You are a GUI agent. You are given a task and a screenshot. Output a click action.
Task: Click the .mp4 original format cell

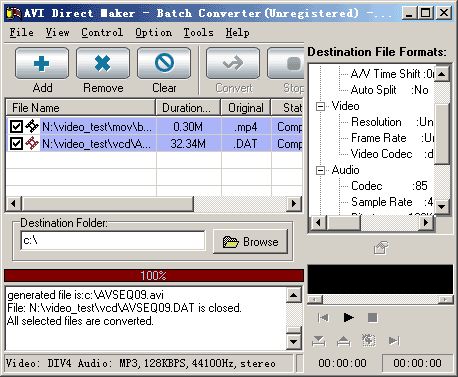246,127
